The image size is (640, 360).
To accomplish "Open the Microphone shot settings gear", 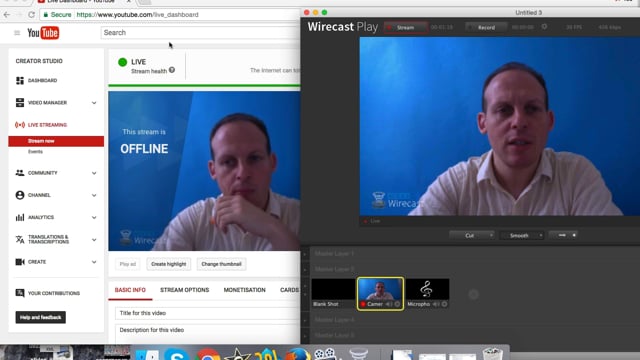I will tap(444, 304).
